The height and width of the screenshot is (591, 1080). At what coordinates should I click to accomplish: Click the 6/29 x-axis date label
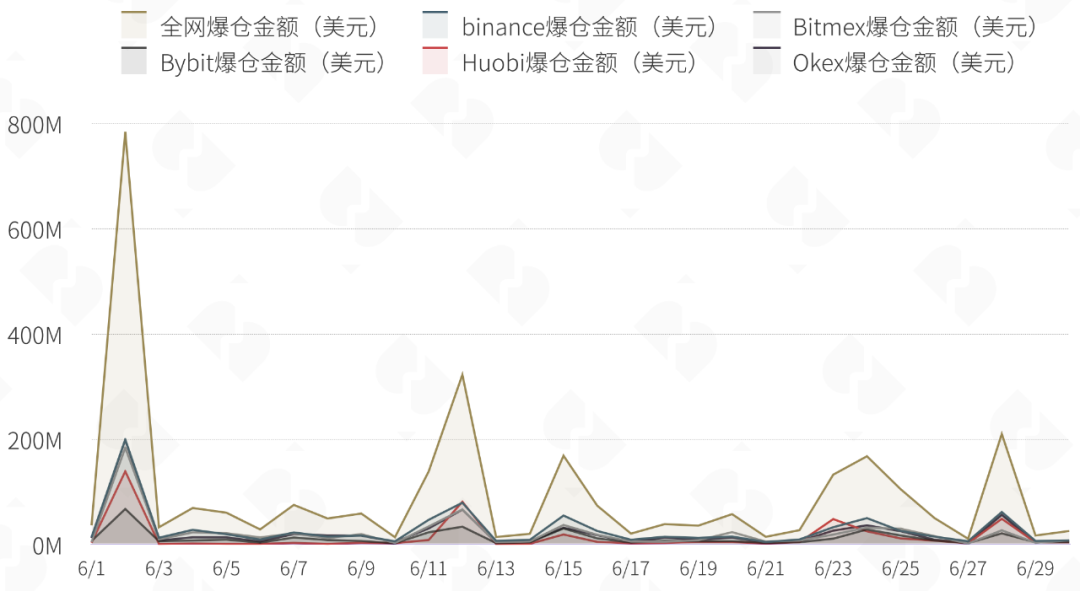point(1035,569)
